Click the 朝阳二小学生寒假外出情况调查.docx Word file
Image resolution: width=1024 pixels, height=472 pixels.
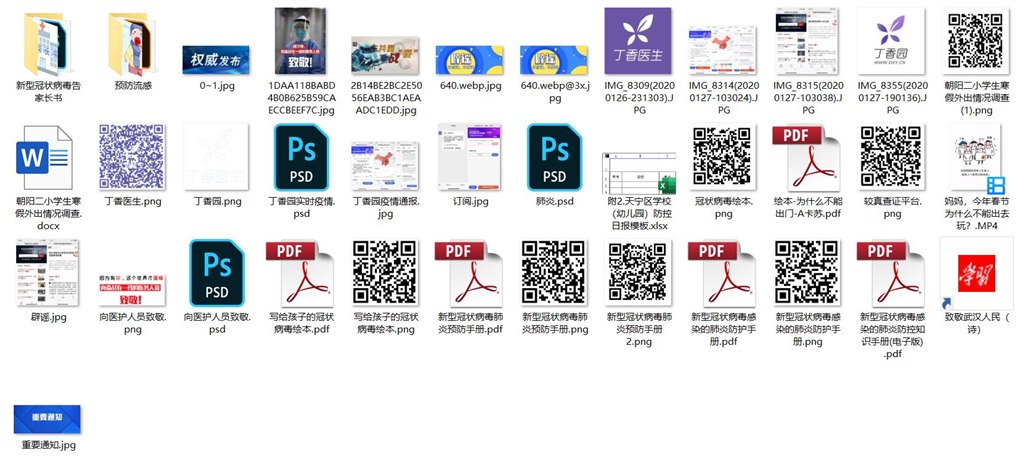pyautogui.click(x=47, y=160)
